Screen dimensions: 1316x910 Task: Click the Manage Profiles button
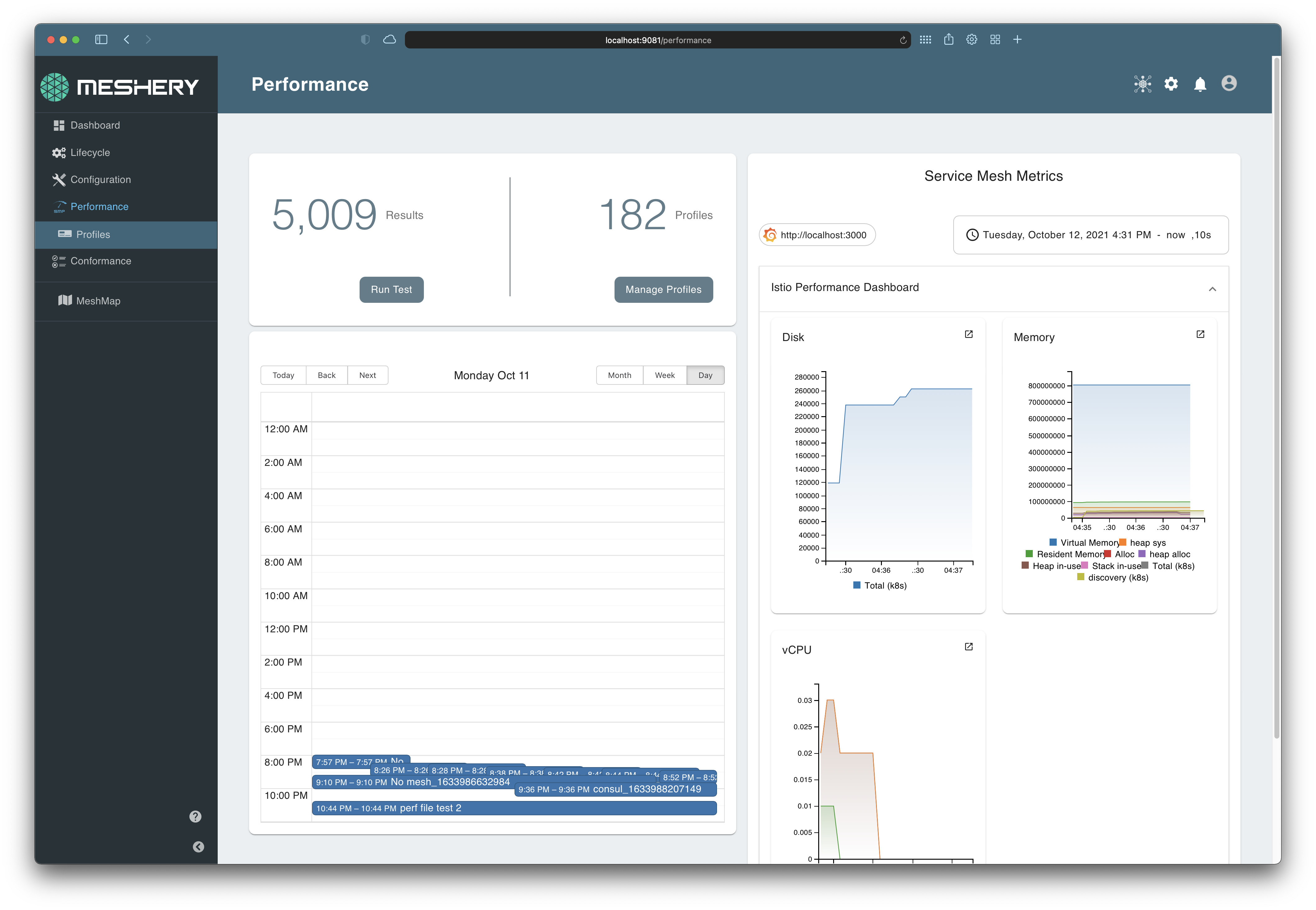[x=663, y=290]
